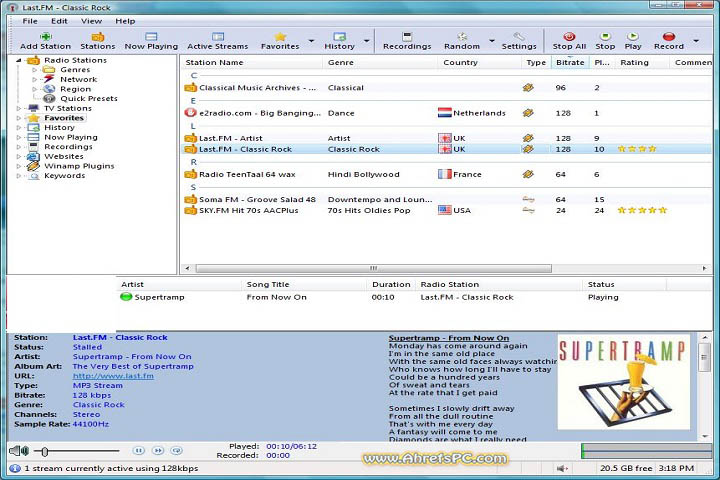Select Websites in the tree
The width and height of the screenshot is (720, 480).
(63, 156)
